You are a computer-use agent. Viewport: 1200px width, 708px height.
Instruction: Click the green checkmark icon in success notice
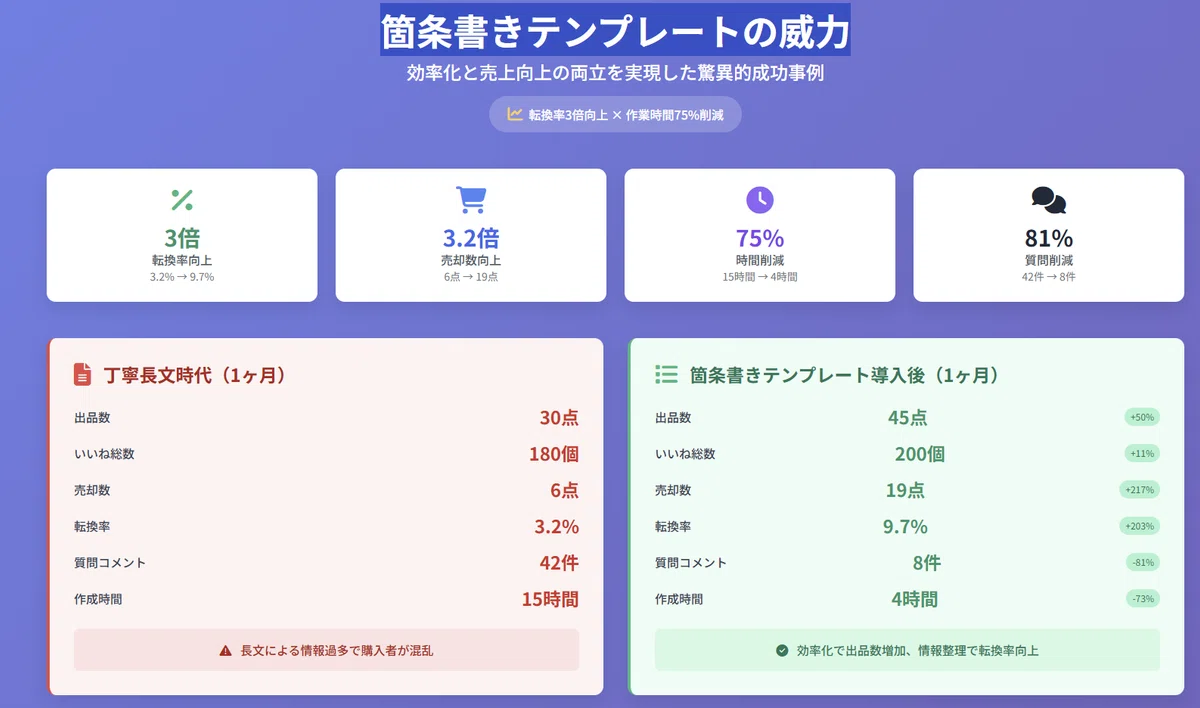[x=782, y=650]
